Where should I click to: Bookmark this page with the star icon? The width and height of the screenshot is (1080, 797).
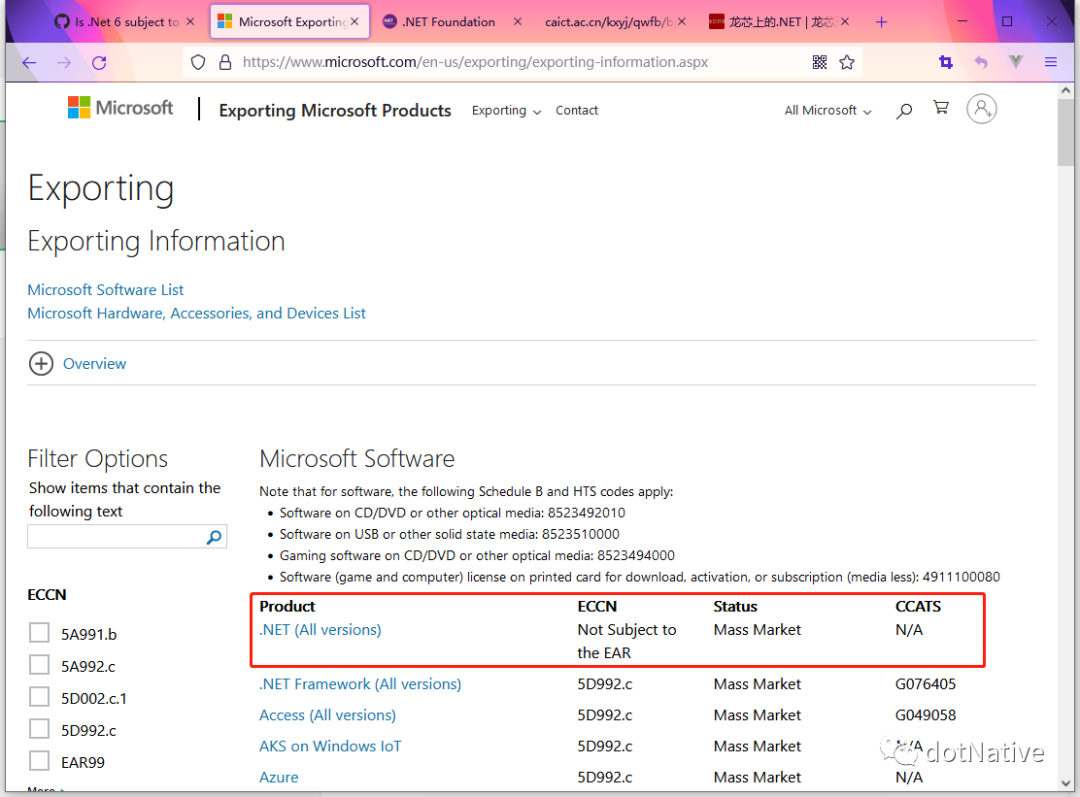(847, 63)
